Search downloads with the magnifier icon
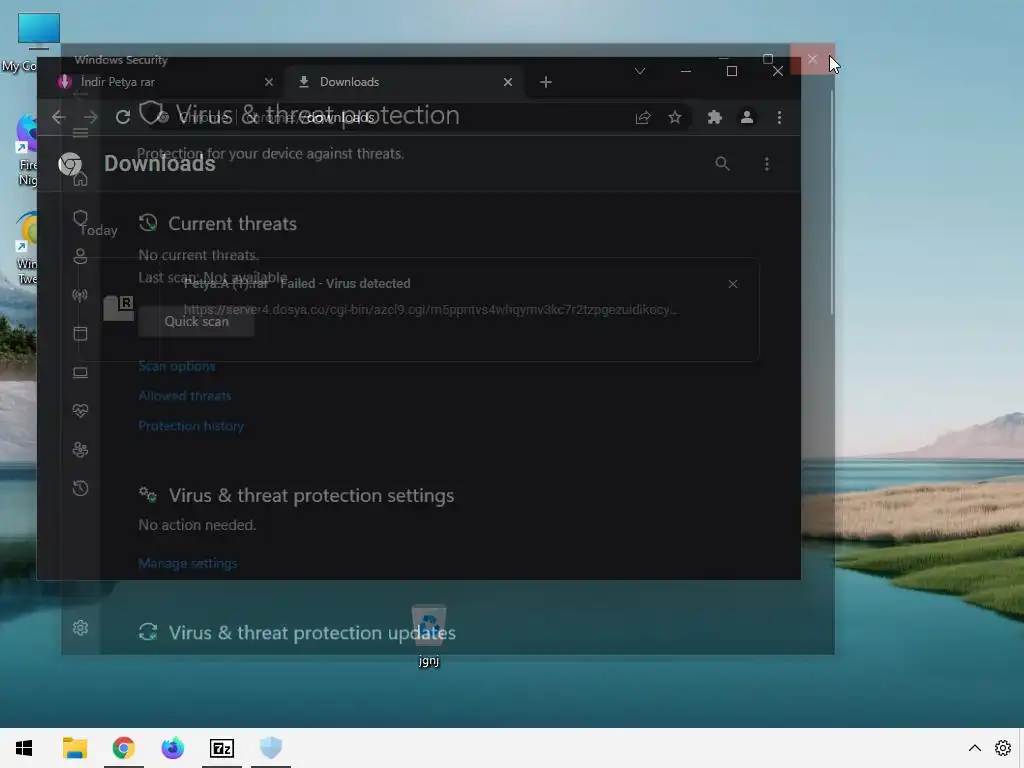Image resolution: width=1024 pixels, height=768 pixels. (x=722, y=164)
